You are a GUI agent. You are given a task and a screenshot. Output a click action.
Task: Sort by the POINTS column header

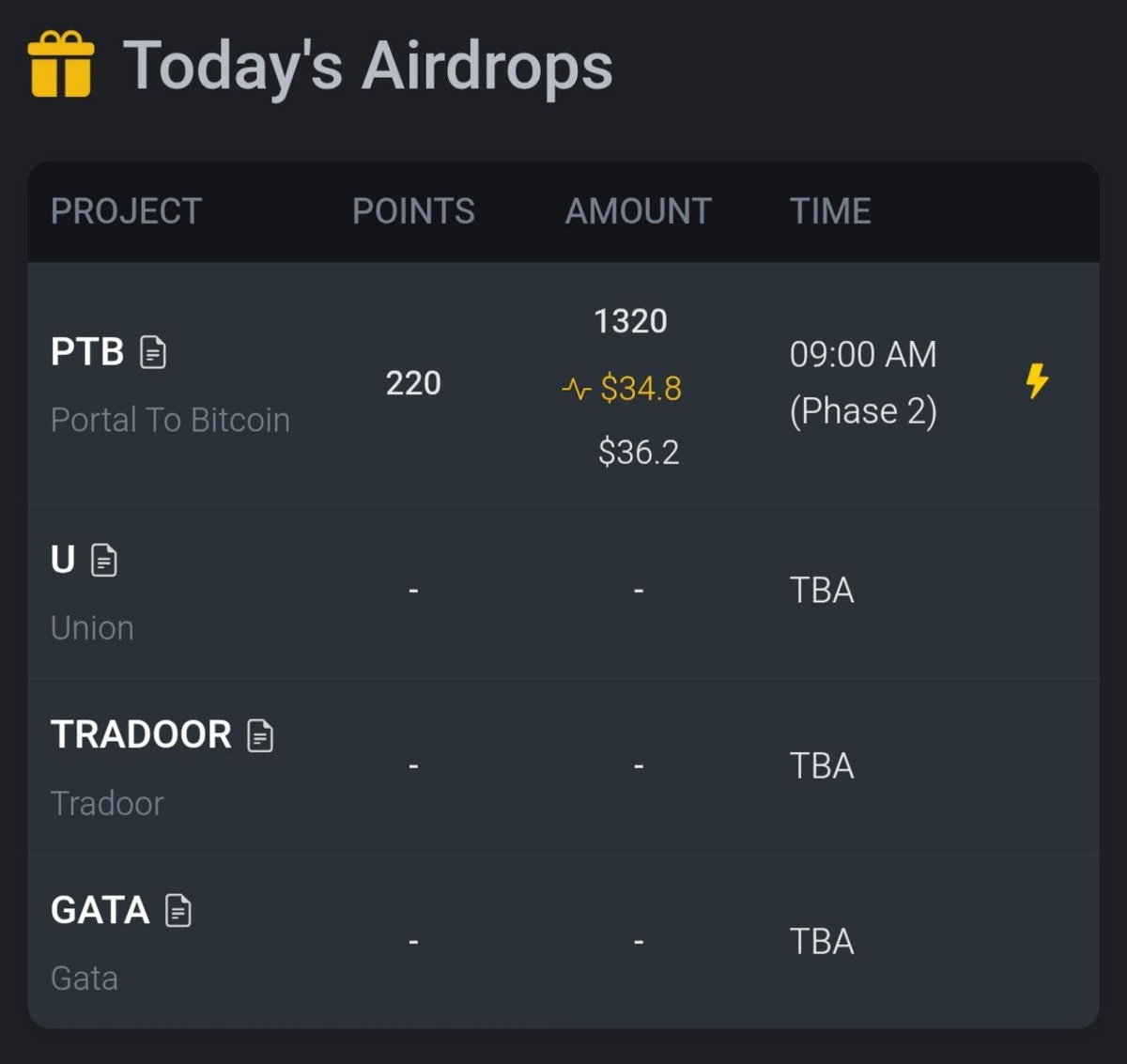tap(413, 211)
